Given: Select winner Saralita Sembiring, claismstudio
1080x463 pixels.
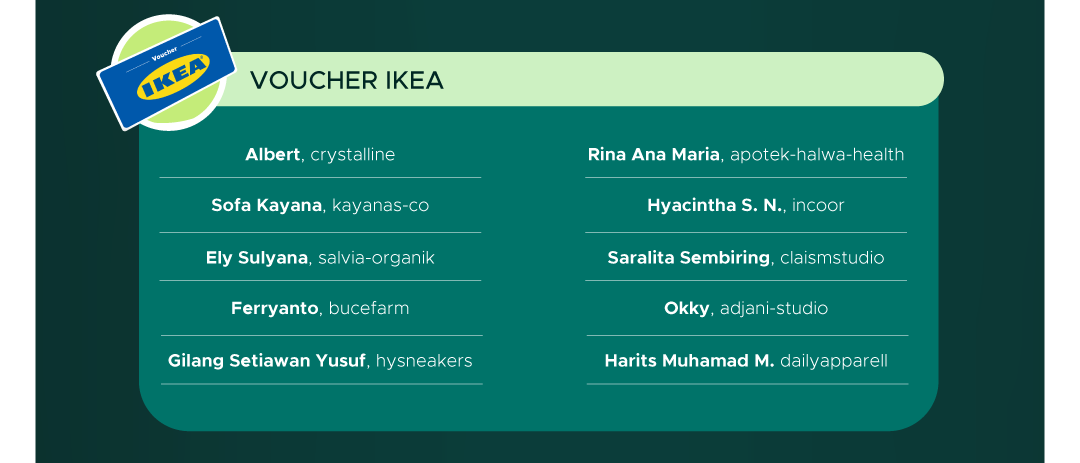Looking at the screenshot, I should (746, 258).
